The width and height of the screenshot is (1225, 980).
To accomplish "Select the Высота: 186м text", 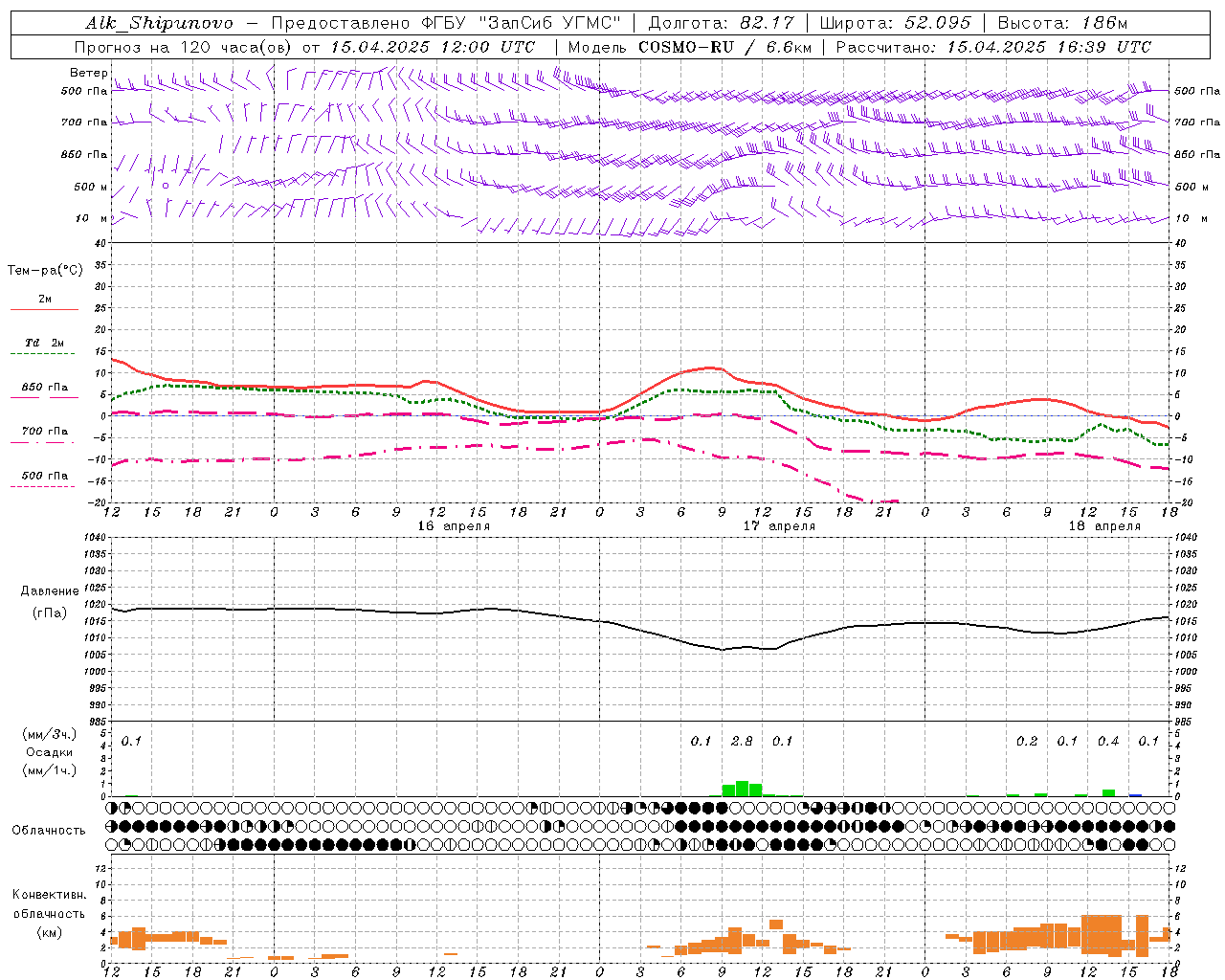I will [1062, 23].
